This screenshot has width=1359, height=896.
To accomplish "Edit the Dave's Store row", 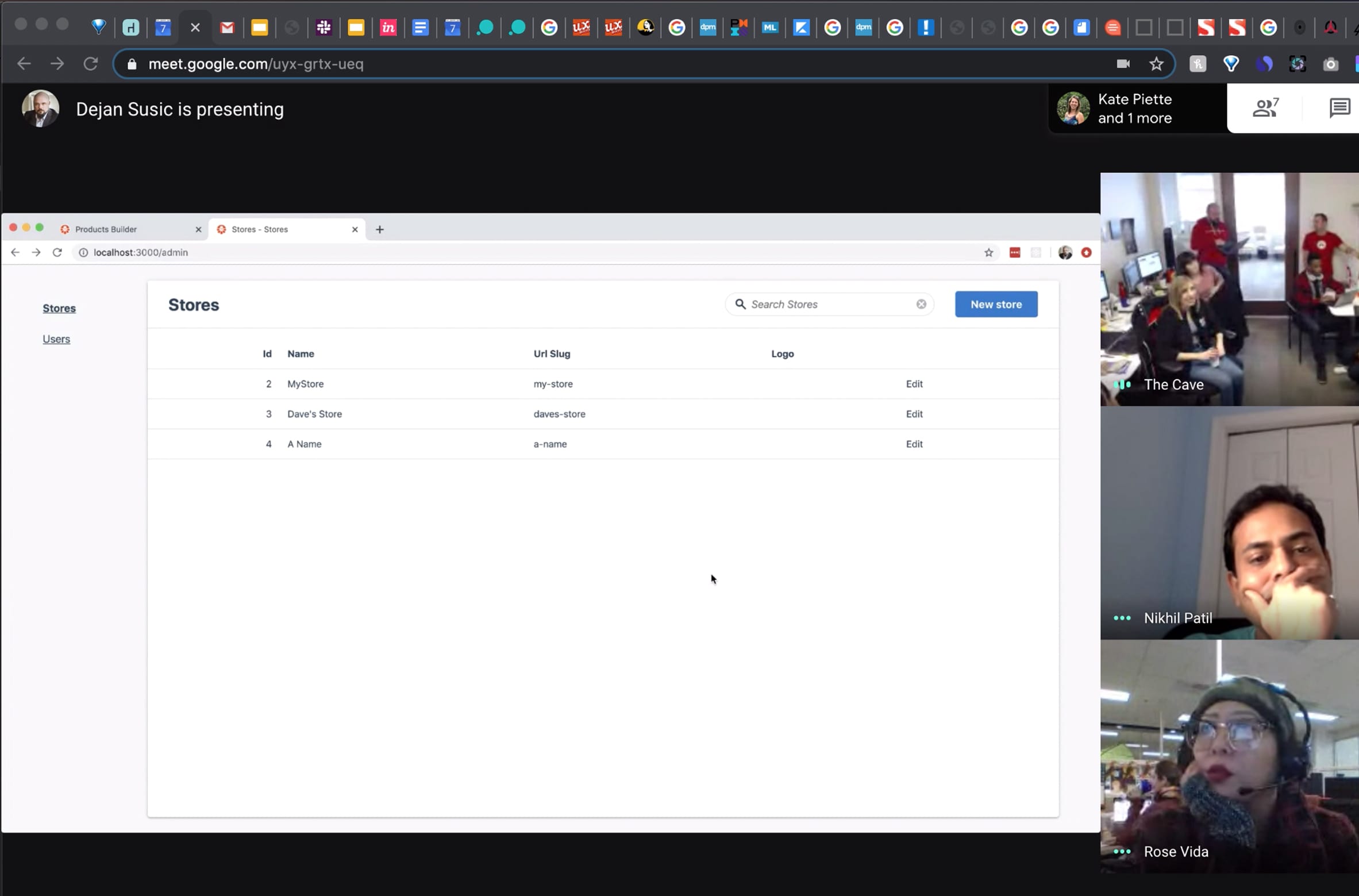I will click(x=914, y=414).
